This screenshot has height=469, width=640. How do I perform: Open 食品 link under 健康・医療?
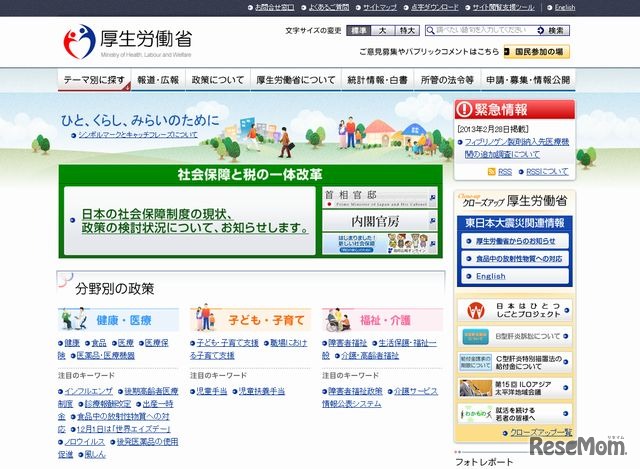coord(99,343)
